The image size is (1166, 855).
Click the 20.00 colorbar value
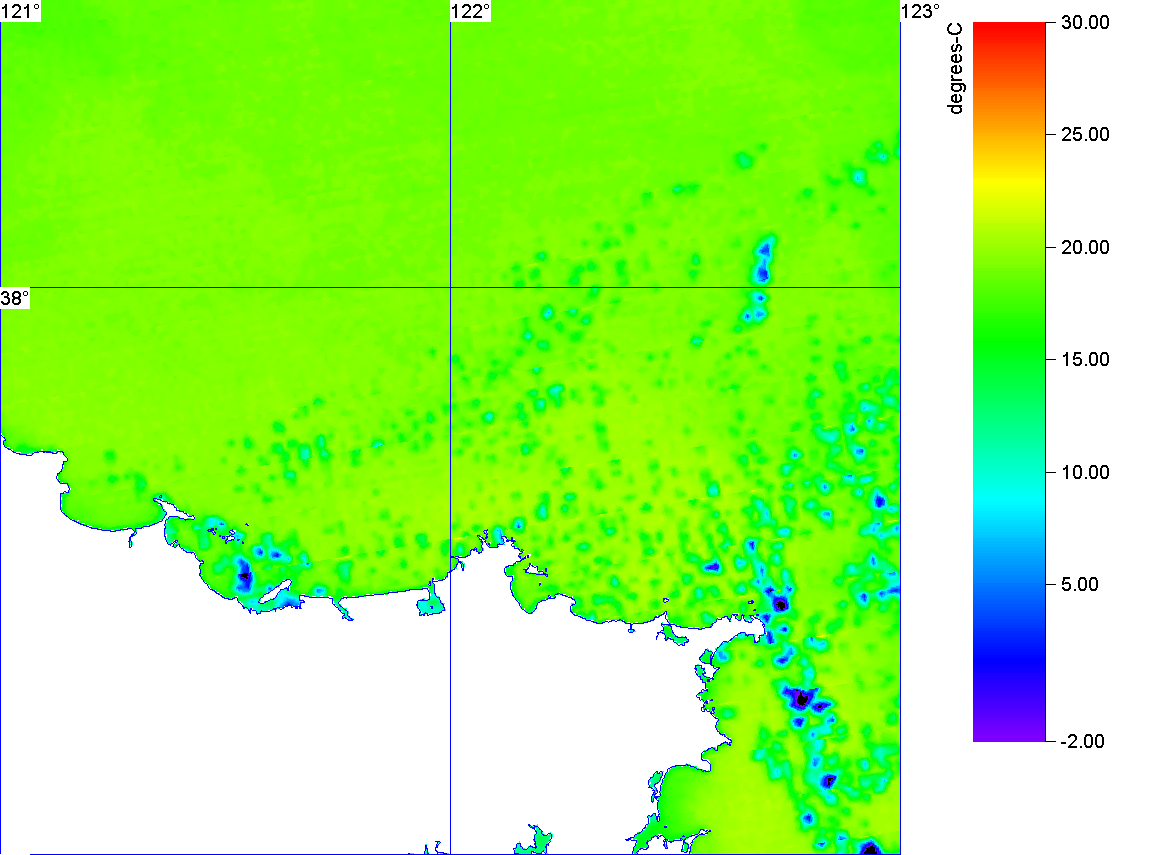point(1085,247)
